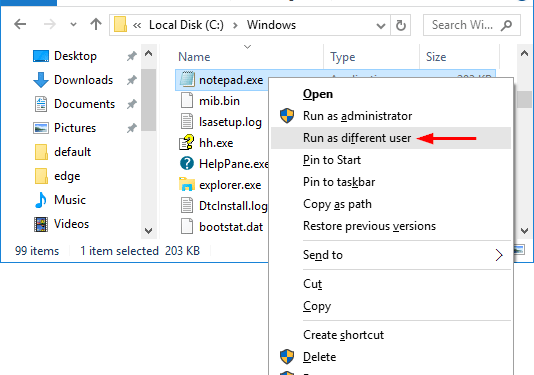Choose Open in the context menu

(x=391, y=94)
